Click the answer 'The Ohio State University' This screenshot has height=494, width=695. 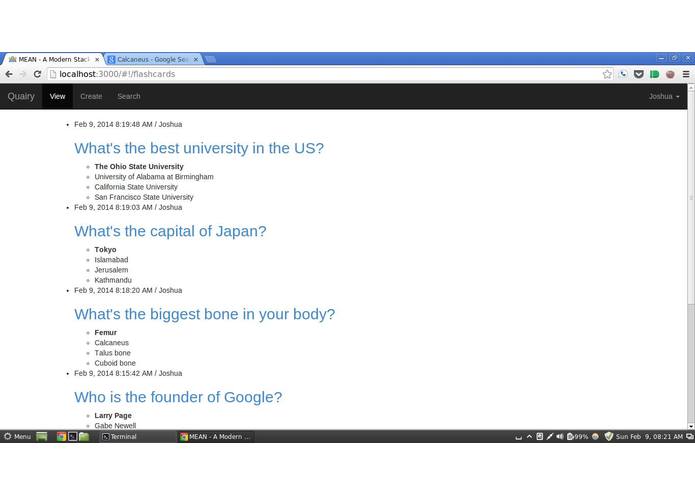(x=139, y=167)
